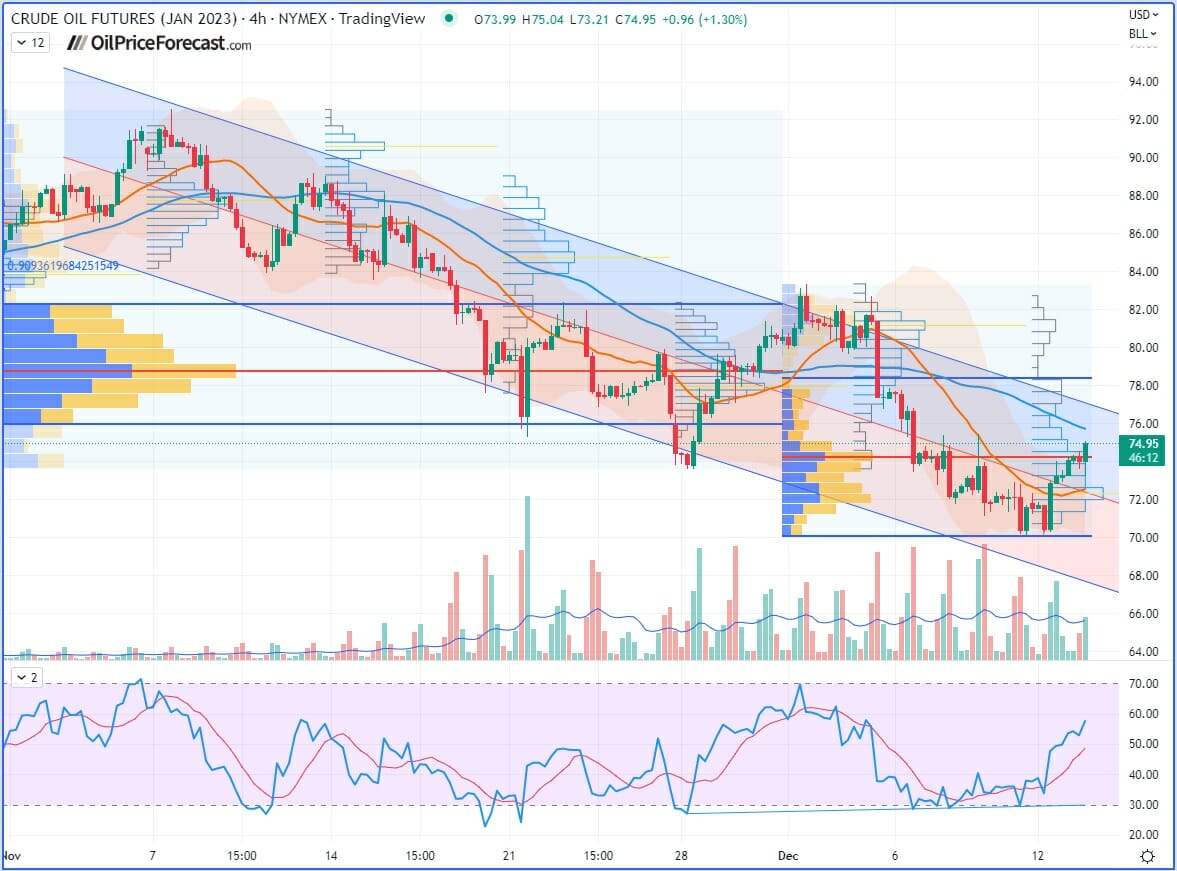Open the BLL unit dropdown
This screenshot has width=1177, height=871.
[x=1143, y=34]
